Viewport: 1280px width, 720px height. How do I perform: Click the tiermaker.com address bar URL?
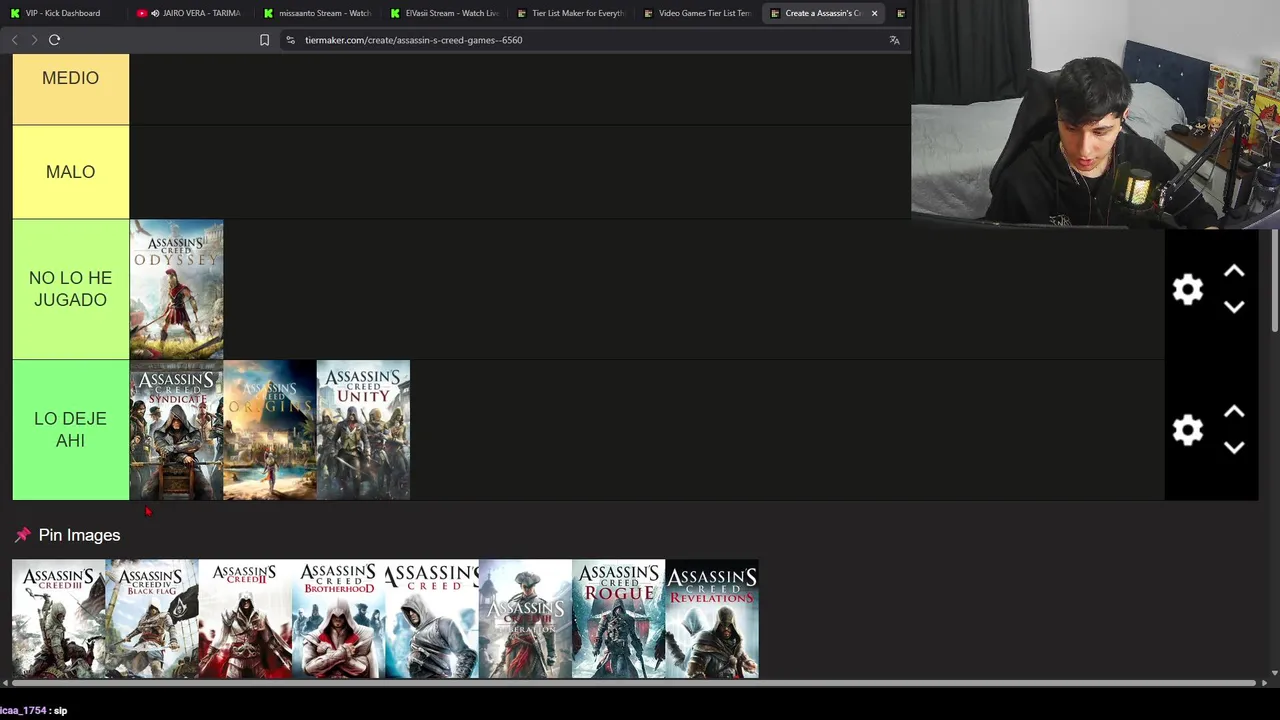(413, 40)
